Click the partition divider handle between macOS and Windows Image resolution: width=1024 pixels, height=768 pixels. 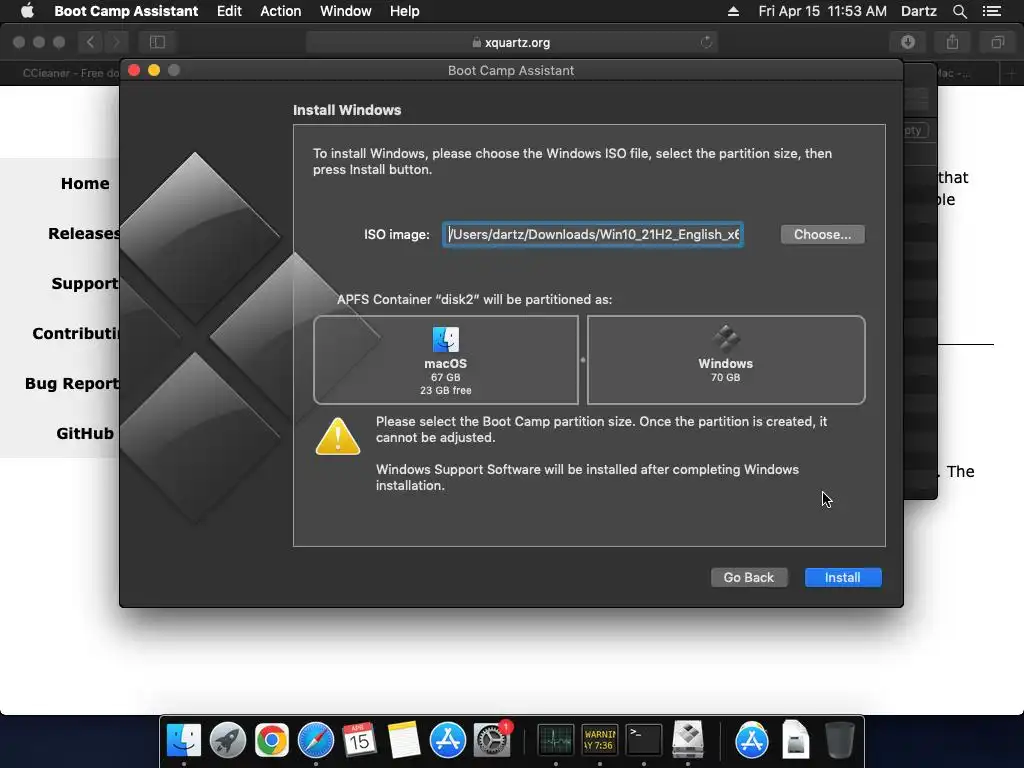[583, 360]
